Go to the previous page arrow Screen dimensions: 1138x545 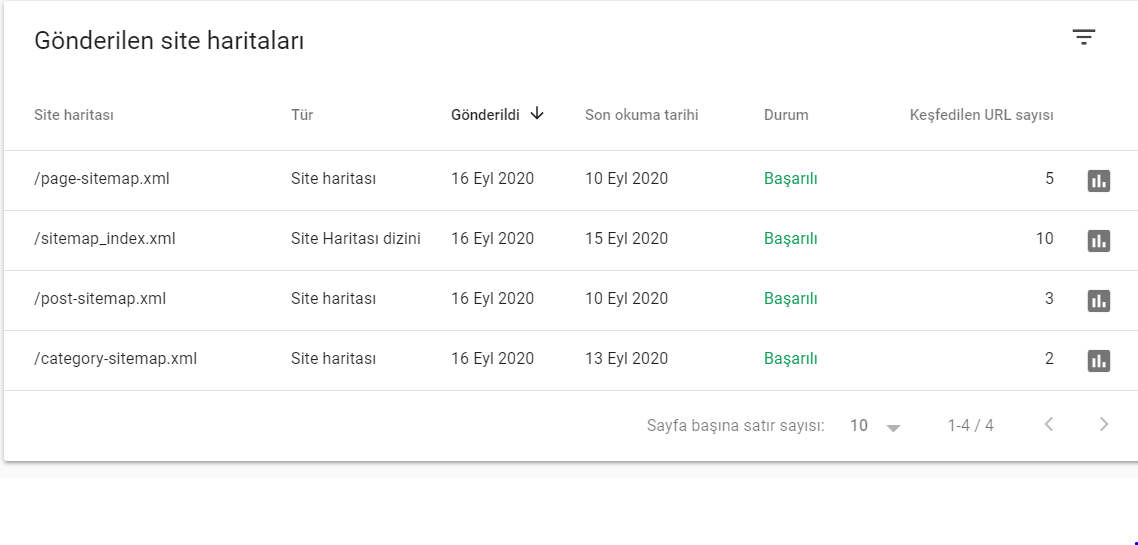[x=1049, y=425]
